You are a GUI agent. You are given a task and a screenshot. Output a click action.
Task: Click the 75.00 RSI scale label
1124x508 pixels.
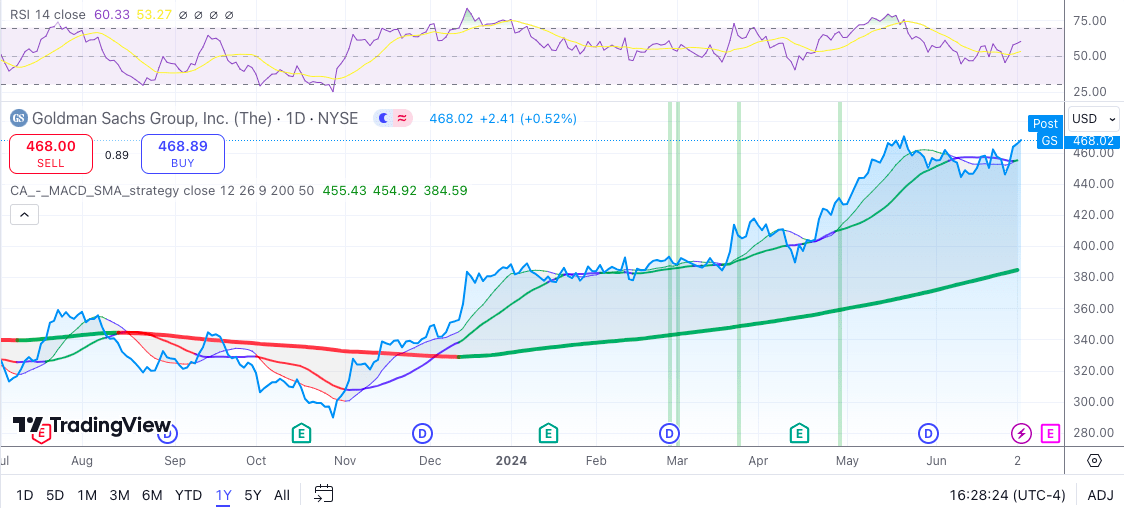click(x=1090, y=21)
